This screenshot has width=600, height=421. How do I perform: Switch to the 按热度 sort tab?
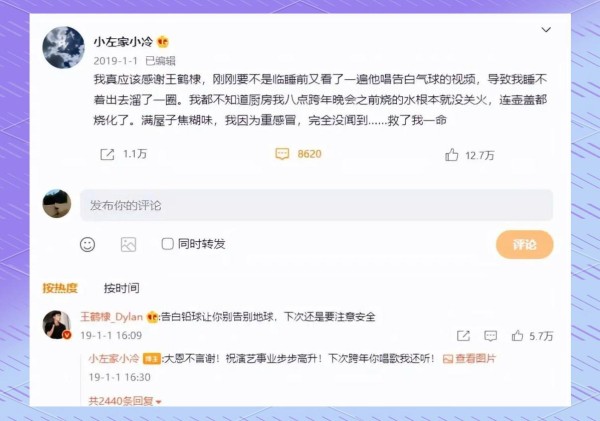click(60, 288)
